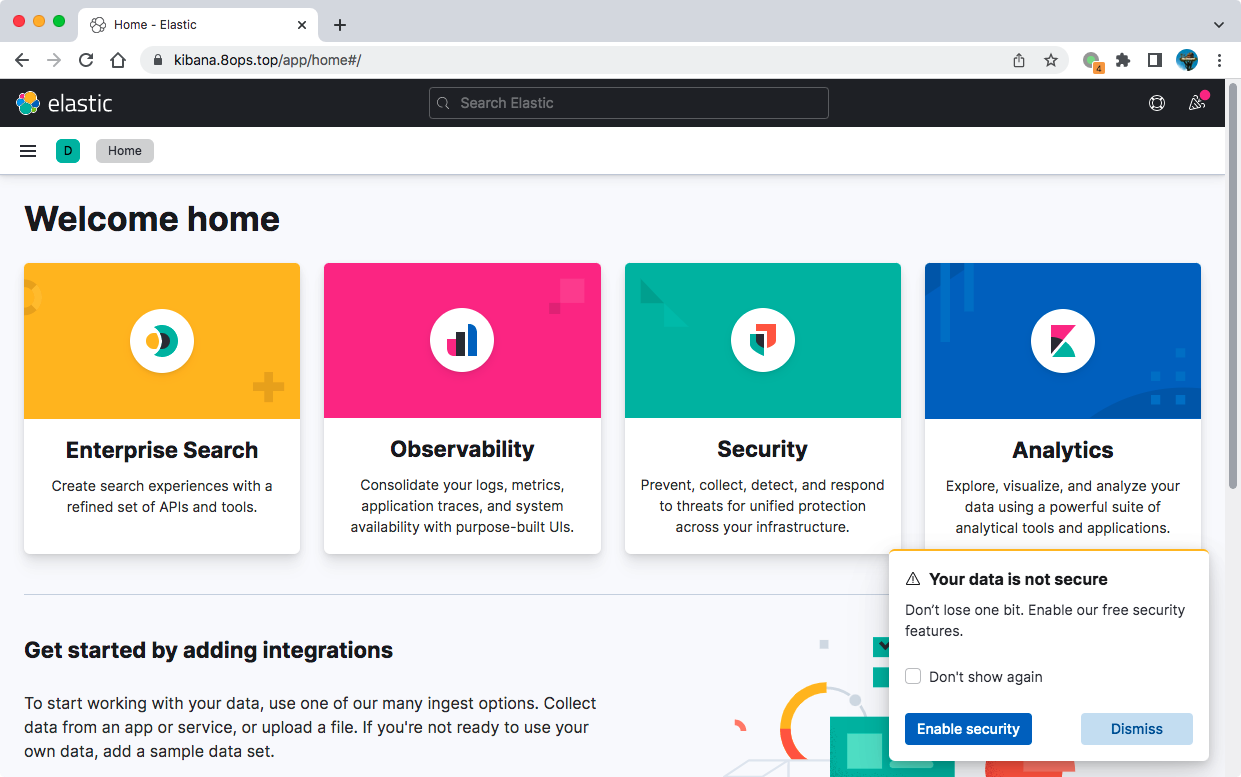Viewport: 1241px width, 777px height.
Task: Open the newsfeed party icon
Action: point(1197,102)
